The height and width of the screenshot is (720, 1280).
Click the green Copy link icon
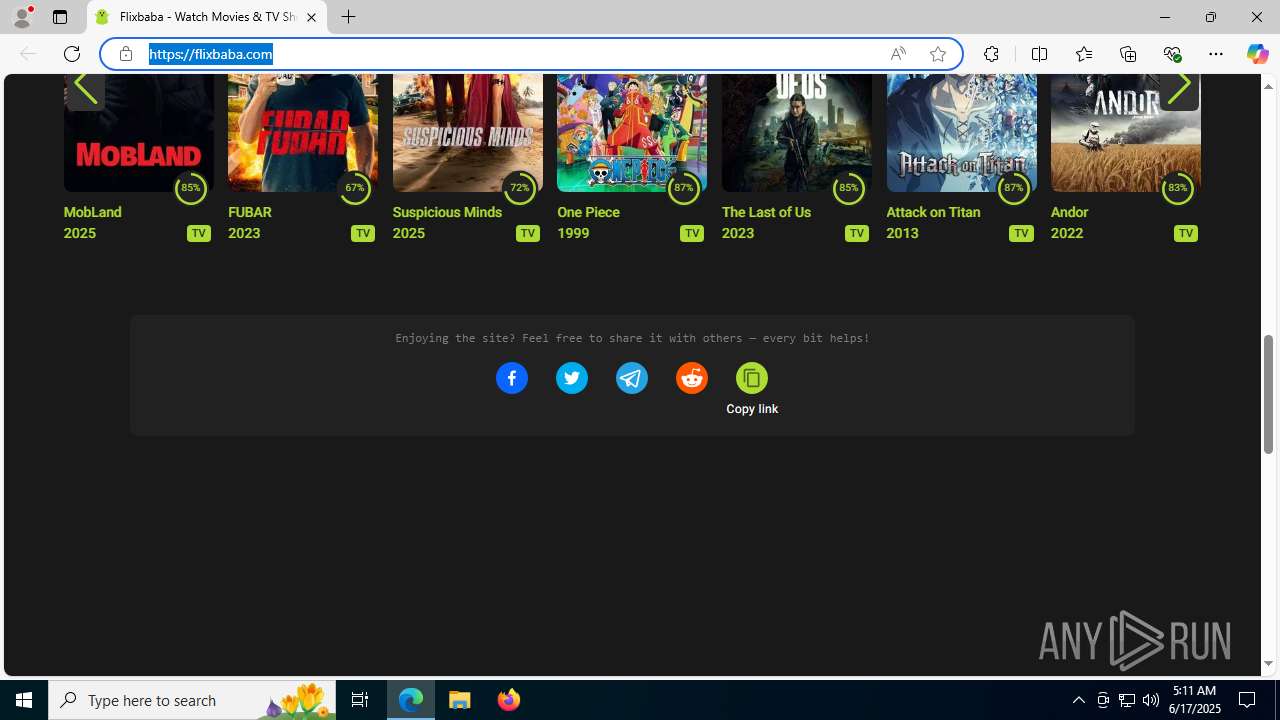coord(752,378)
